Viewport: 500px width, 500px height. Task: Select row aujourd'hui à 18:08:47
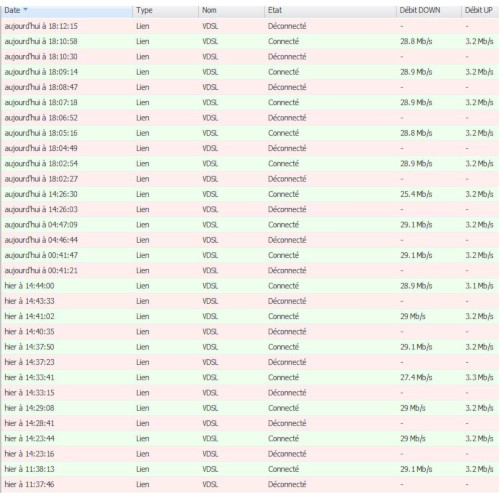250,87
